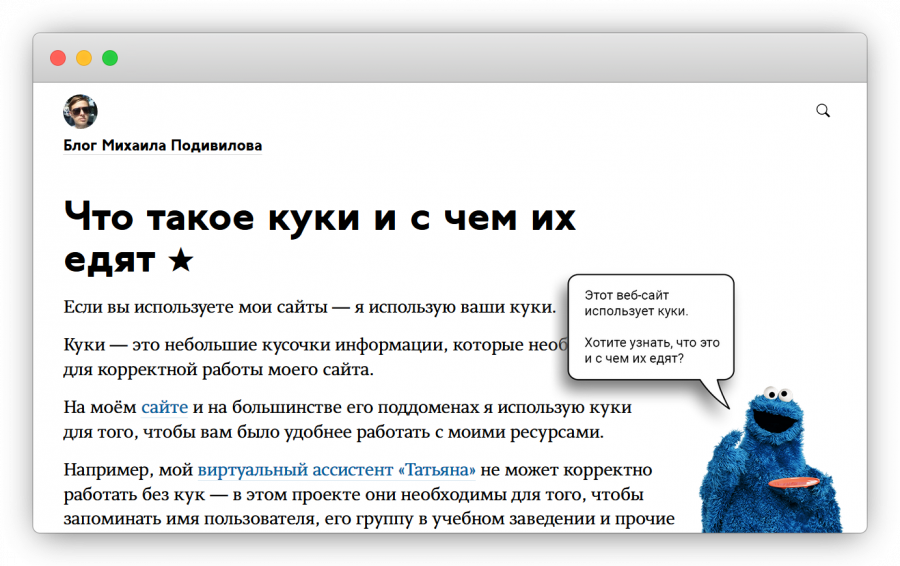Click the red plate Cookie Monster holds
The image size is (900, 566).
click(x=792, y=483)
